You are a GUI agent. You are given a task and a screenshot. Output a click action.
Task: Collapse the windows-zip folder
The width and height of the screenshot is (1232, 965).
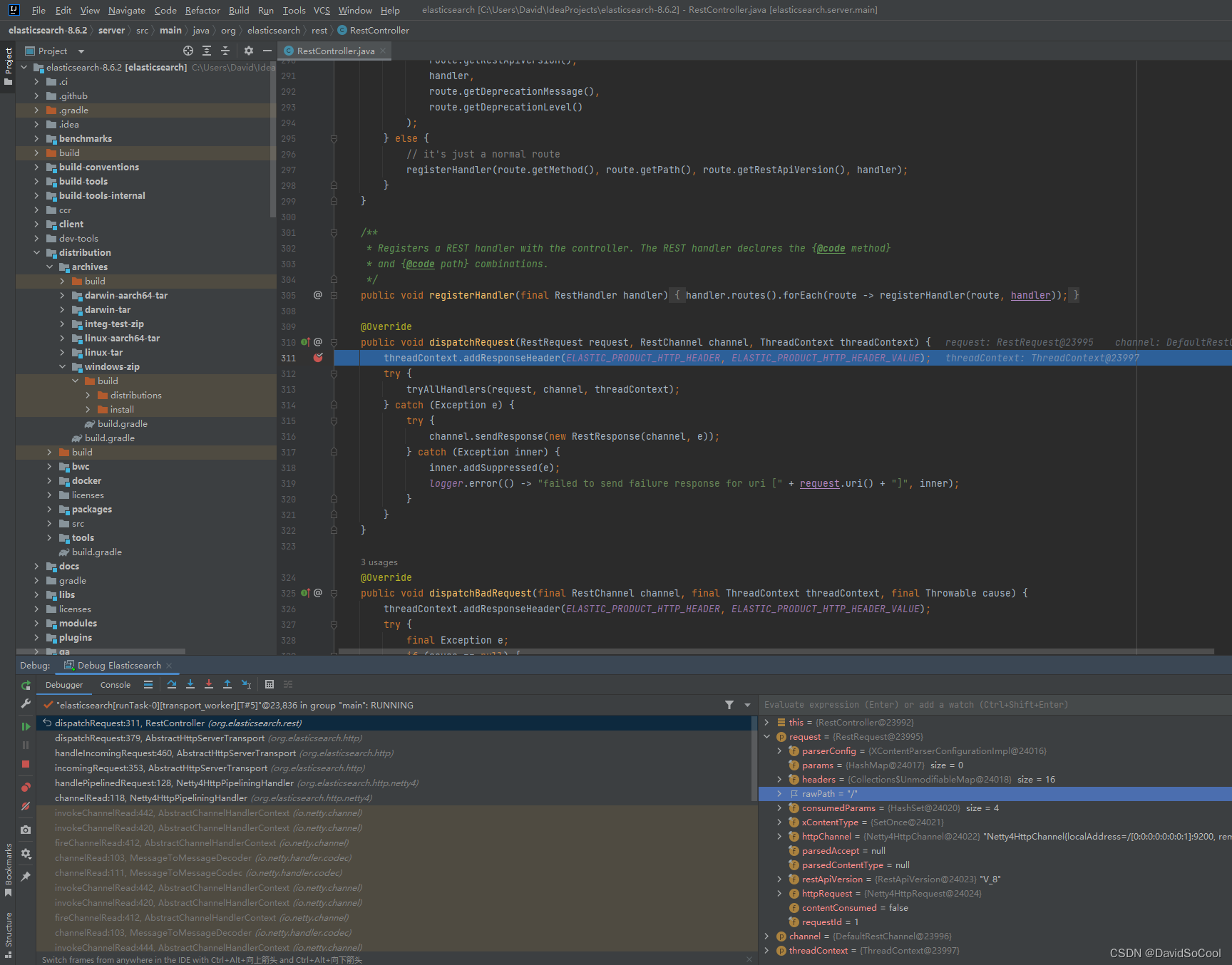(x=62, y=366)
